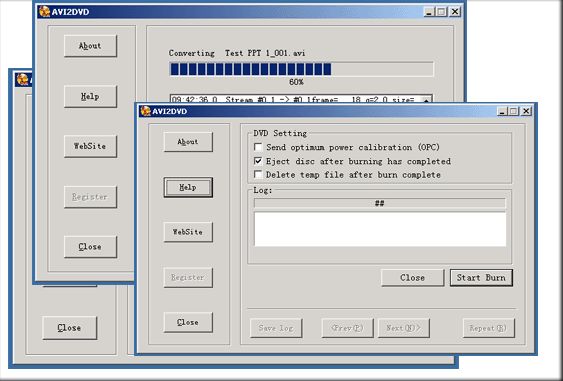Advance with the Next(N) button
Screen dimensions: 563x381
click(404, 328)
